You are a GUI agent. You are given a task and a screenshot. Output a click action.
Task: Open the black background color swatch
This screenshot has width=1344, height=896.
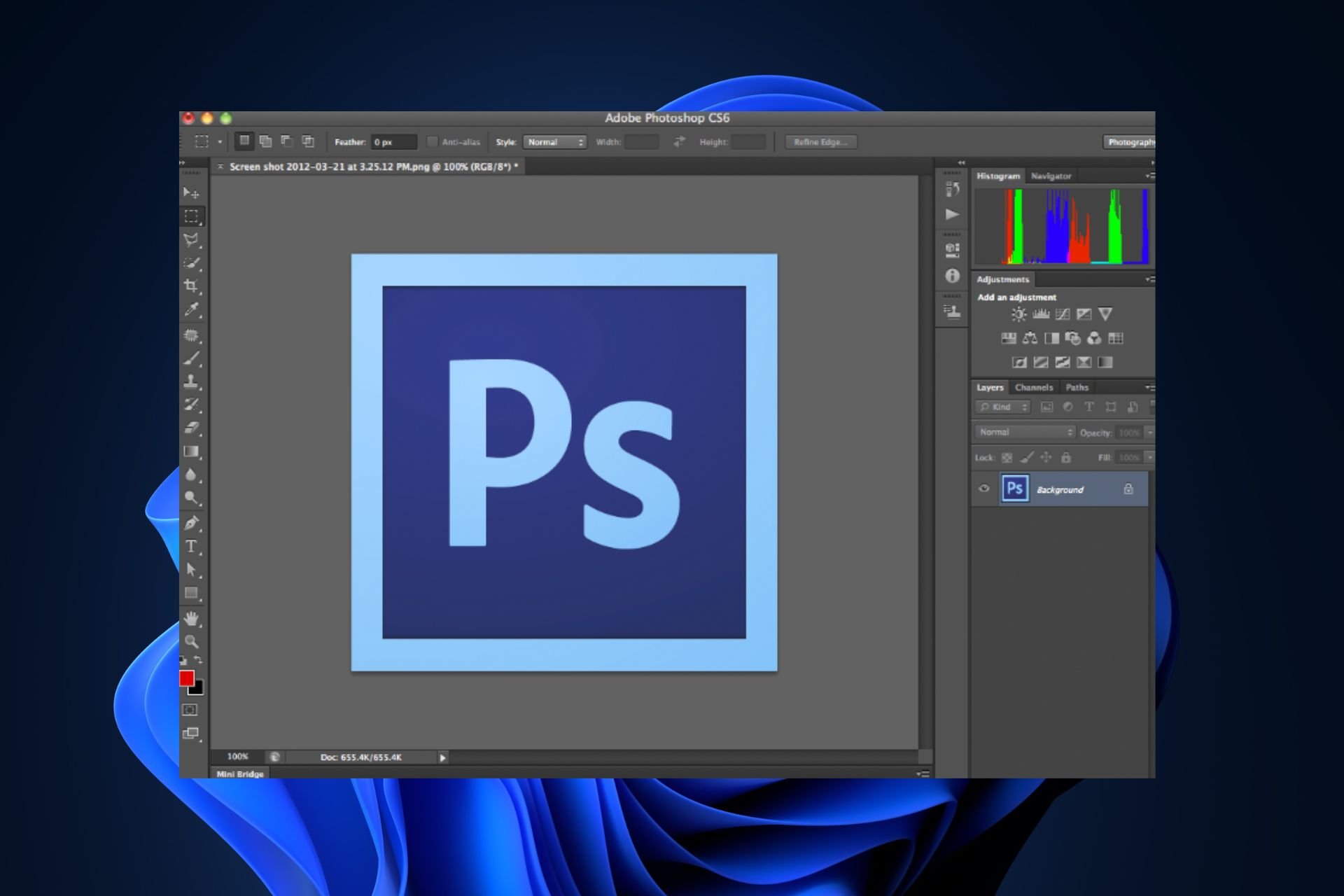coord(198,689)
